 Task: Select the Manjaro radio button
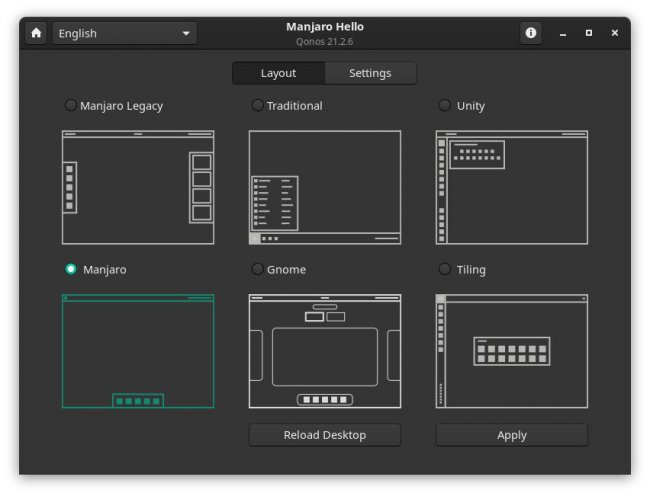pos(71,269)
